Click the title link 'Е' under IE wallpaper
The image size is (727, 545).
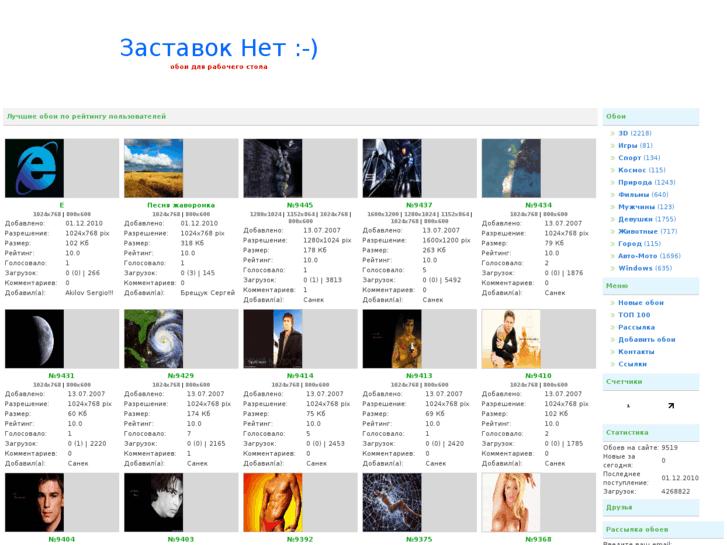[x=62, y=205]
